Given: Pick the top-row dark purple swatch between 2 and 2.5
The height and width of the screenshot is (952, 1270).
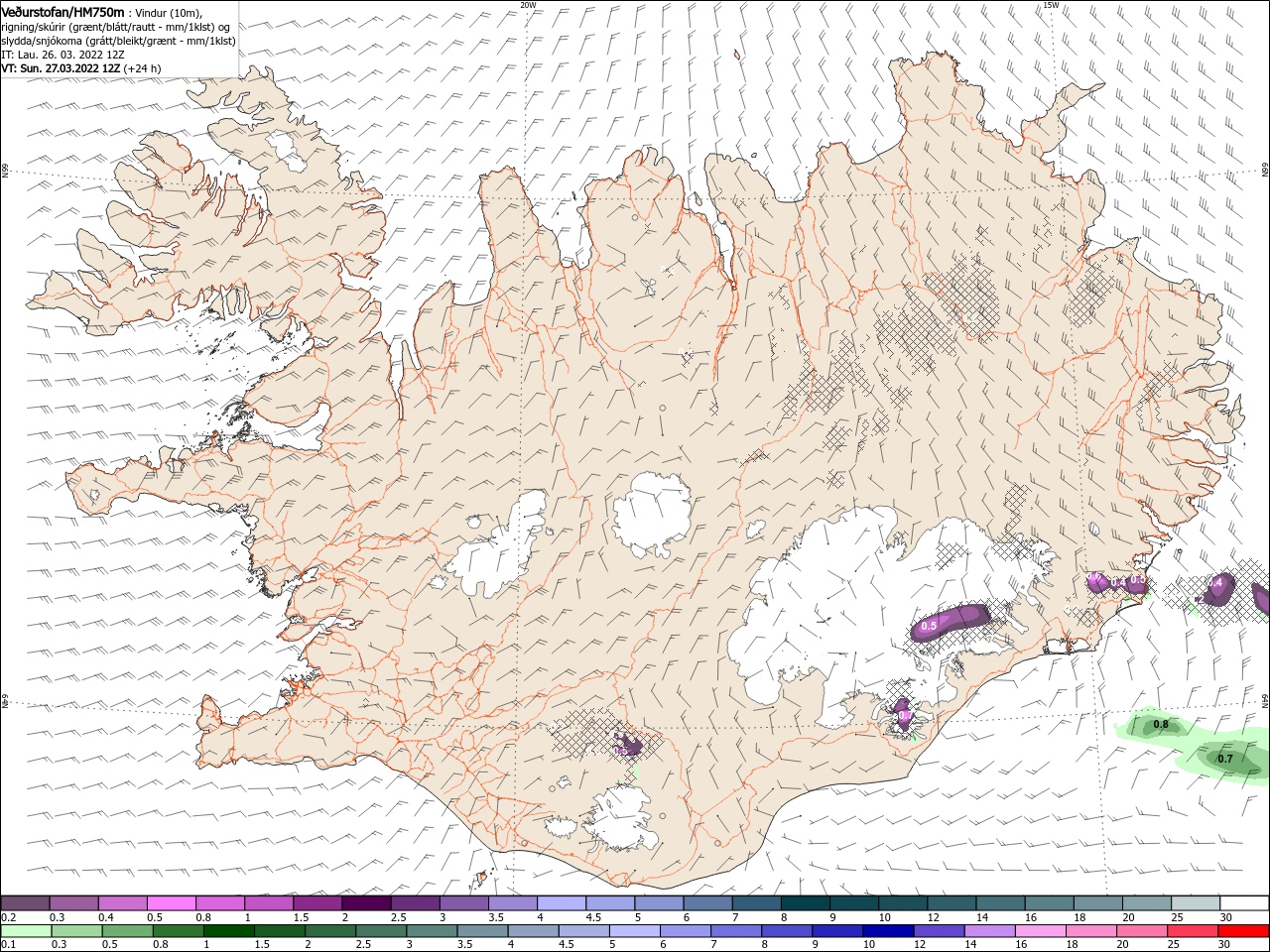Looking at the screenshot, I should coord(366,903).
